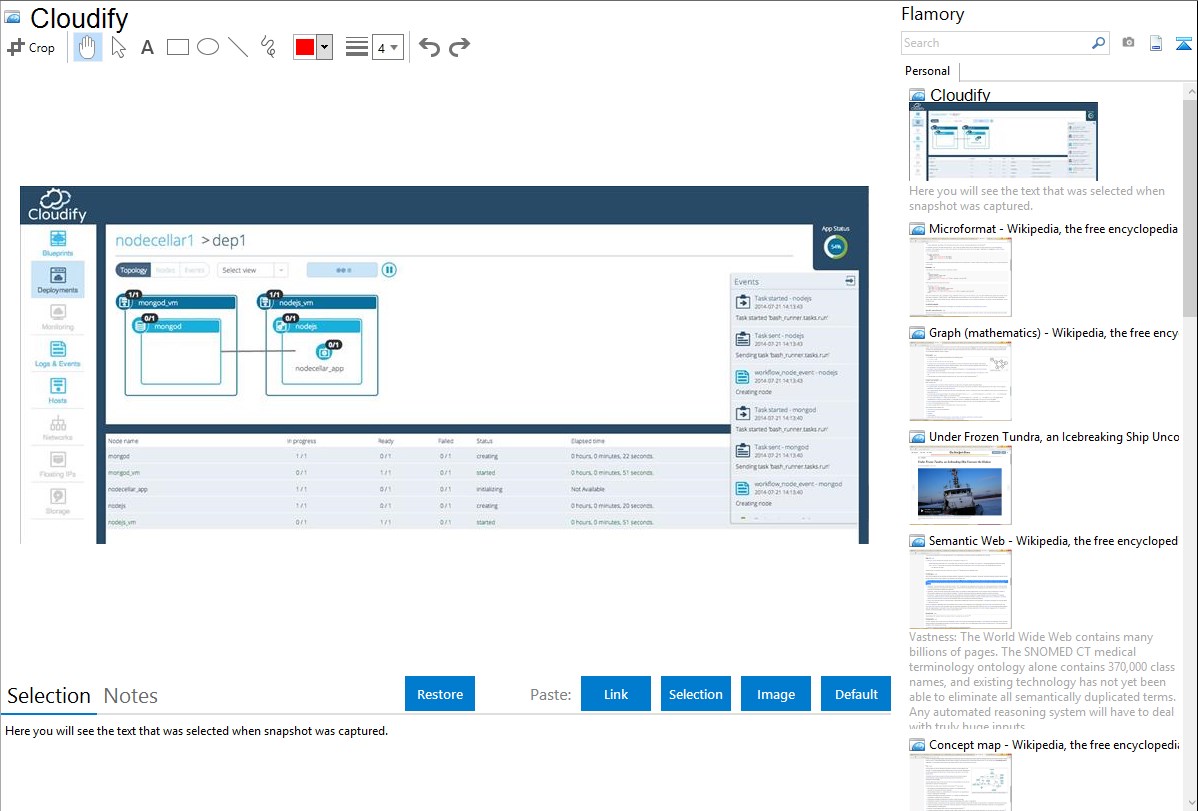Click the nodecellar_app node icon
Image resolution: width=1198 pixels, height=811 pixels.
tap(323, 353)
